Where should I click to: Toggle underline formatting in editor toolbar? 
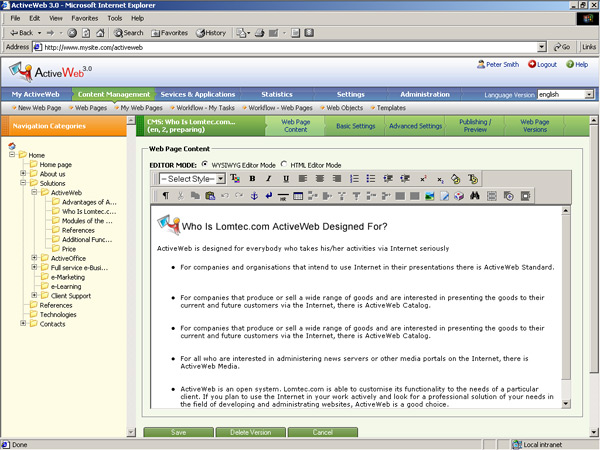click(285, 179)
